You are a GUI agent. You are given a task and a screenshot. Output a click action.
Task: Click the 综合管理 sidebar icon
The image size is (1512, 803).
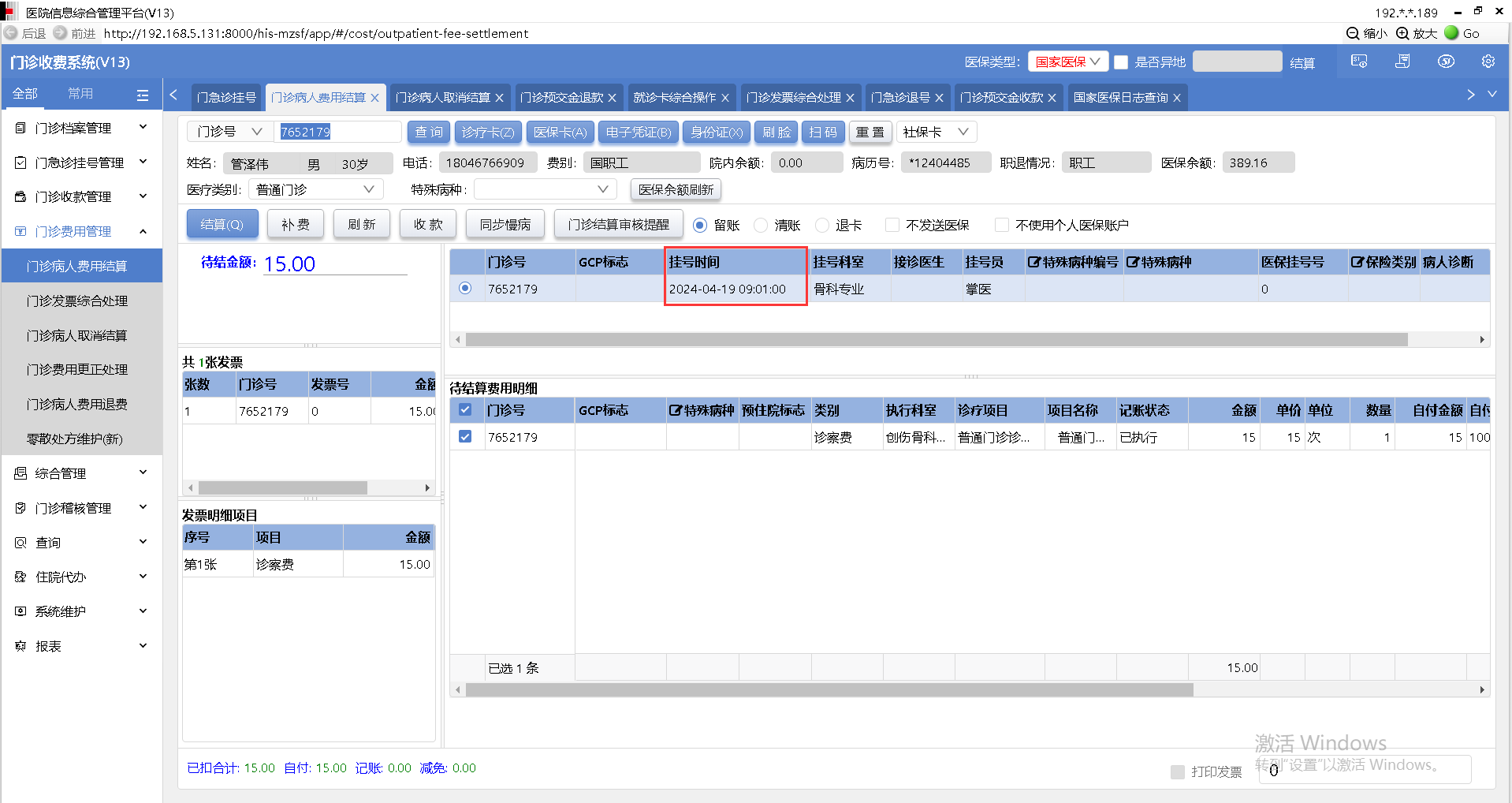(20, 473)
